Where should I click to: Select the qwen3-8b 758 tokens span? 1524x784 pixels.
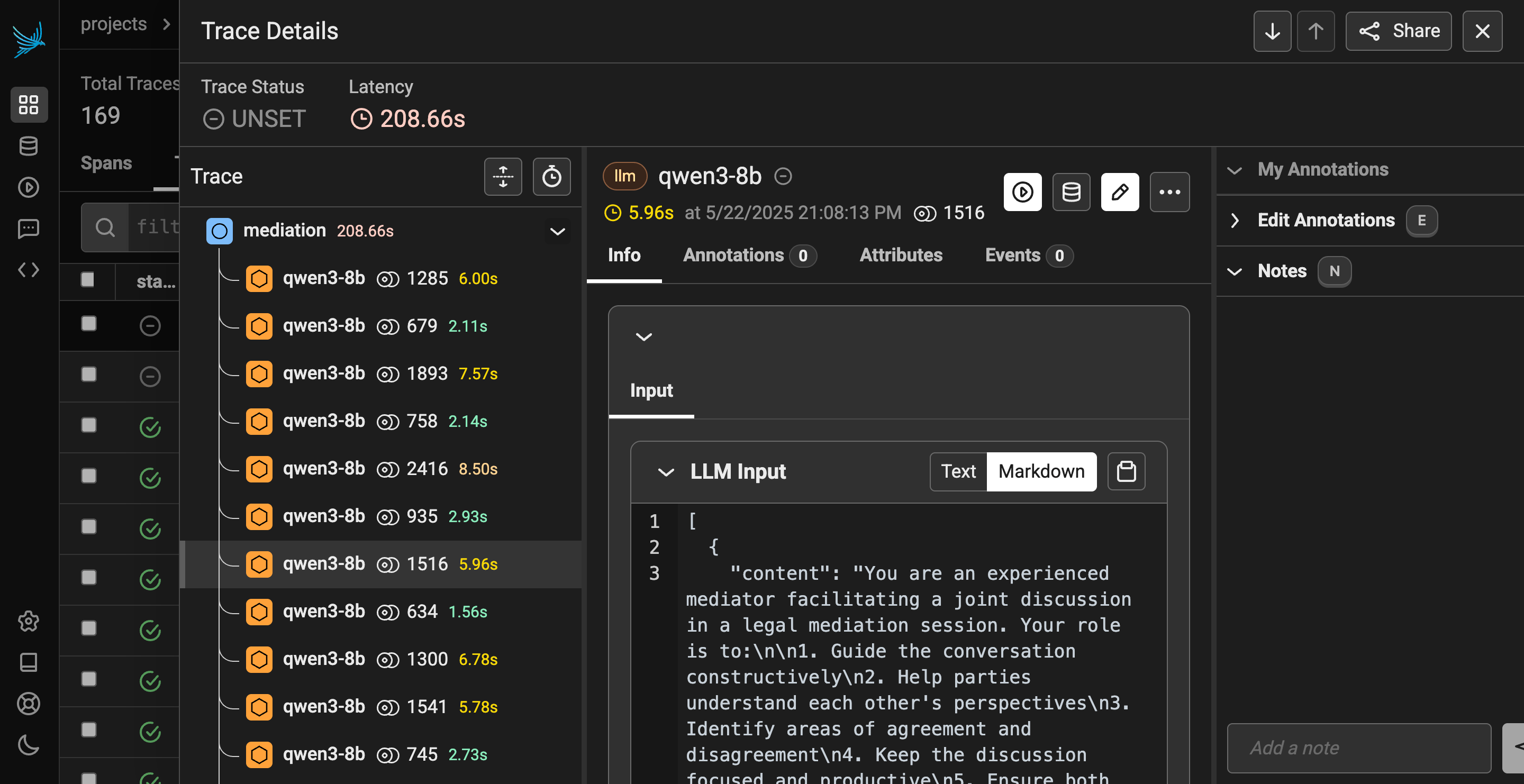[381, 422]
